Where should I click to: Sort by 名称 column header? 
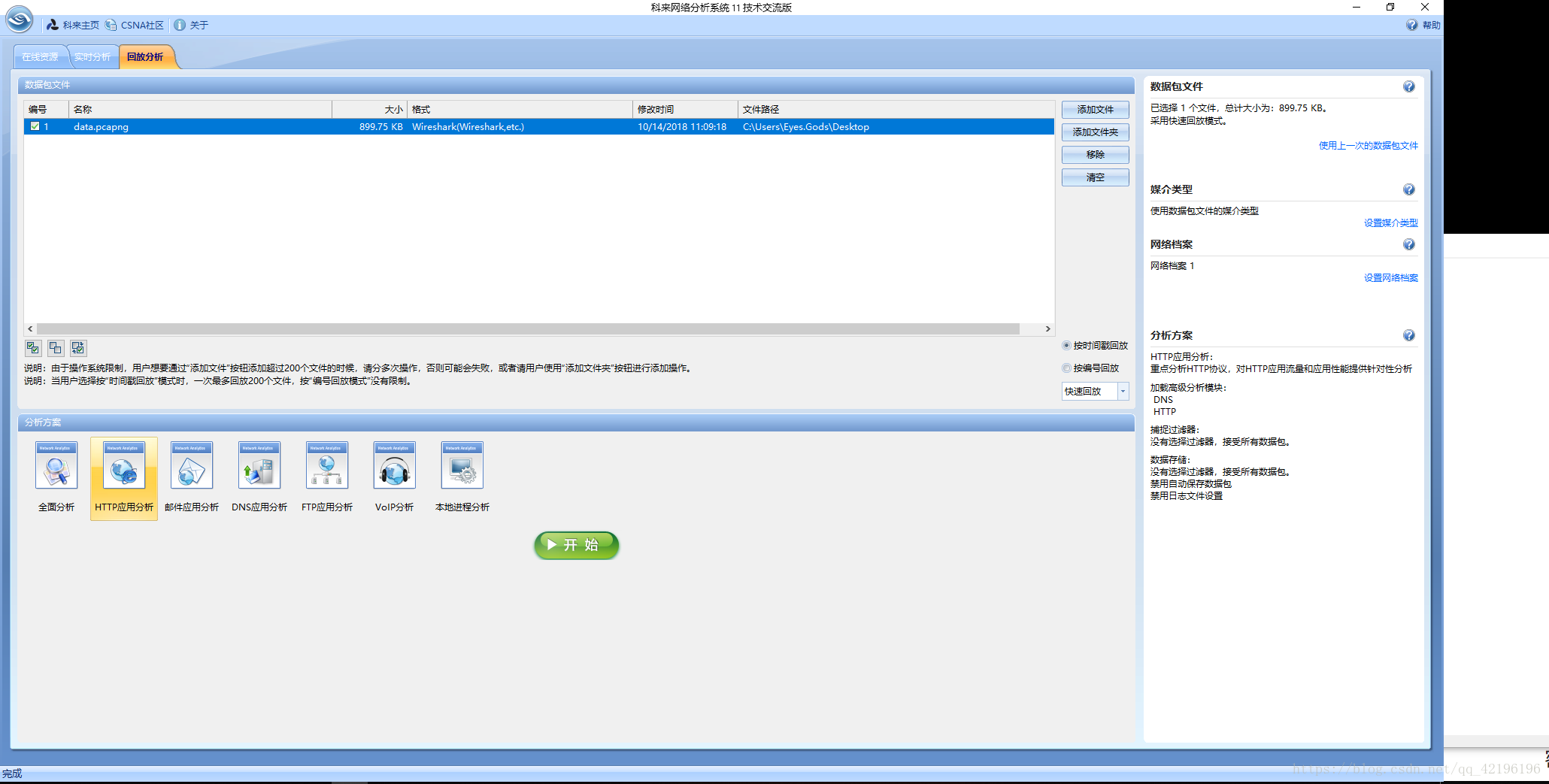200,109
